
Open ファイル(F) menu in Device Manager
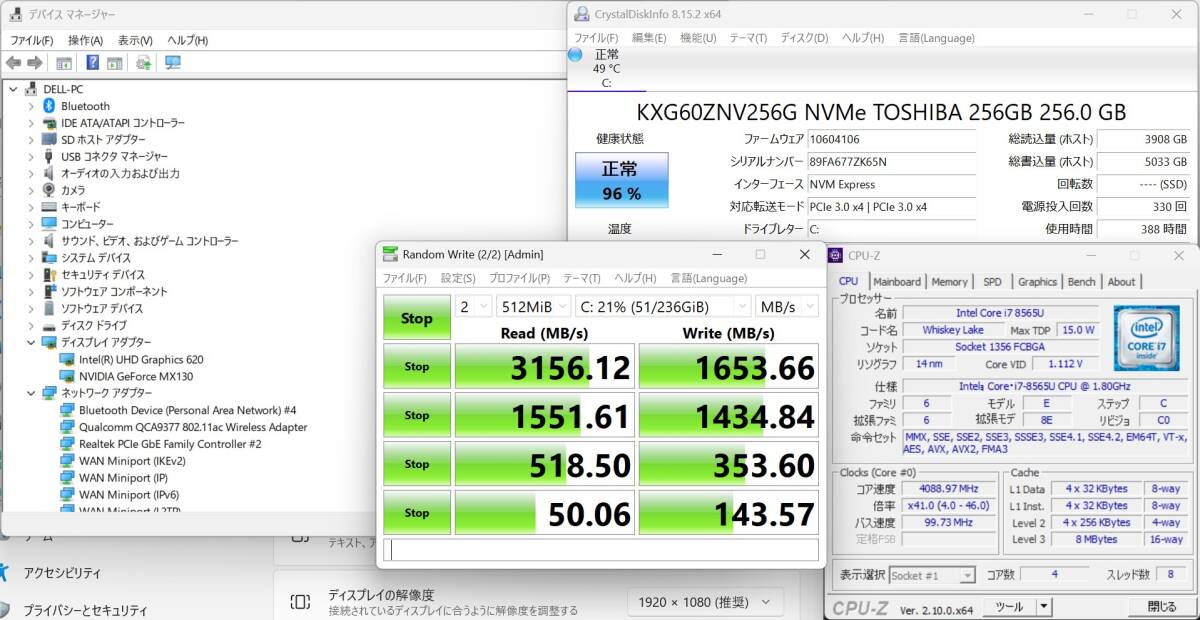[31, 40]
